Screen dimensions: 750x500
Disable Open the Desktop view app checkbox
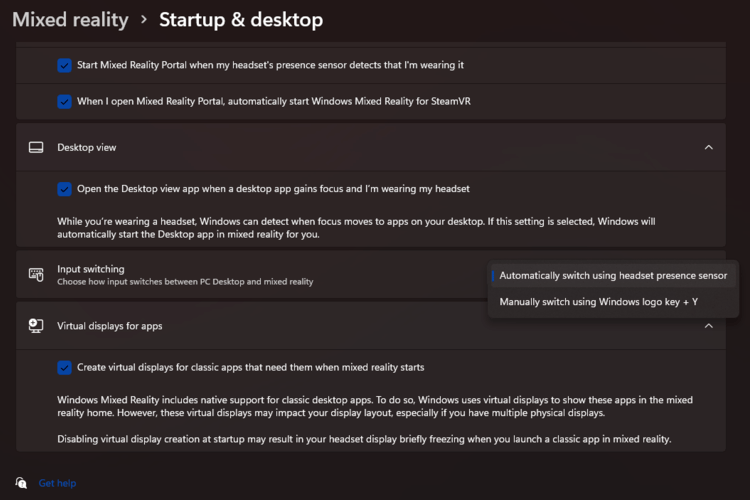[x=65, y=188]
